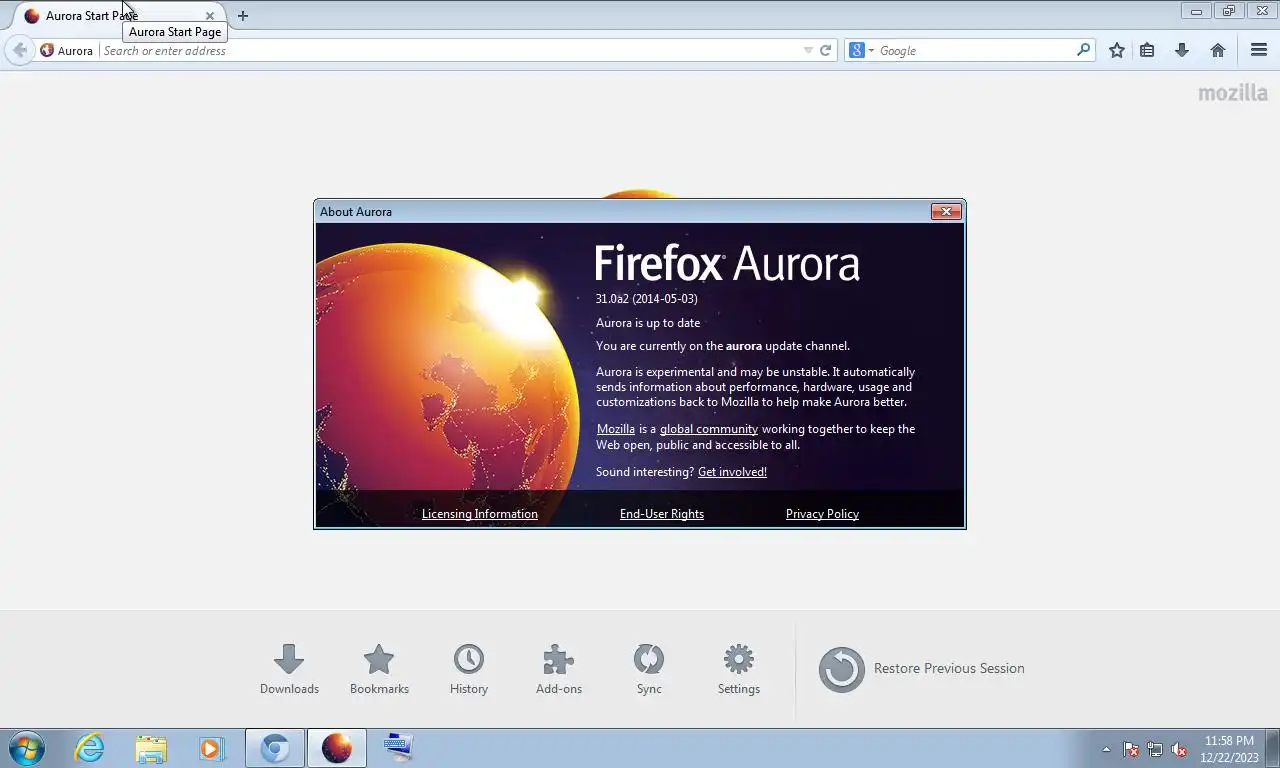This screenshot has width=1280, height=768.
Task: Bookmark this page with star icon
Action: [x=1117, y=50]
